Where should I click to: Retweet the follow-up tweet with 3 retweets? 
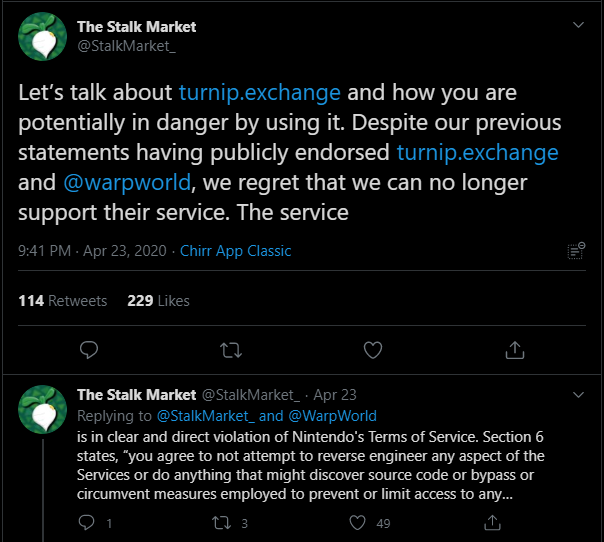[223, 522]
